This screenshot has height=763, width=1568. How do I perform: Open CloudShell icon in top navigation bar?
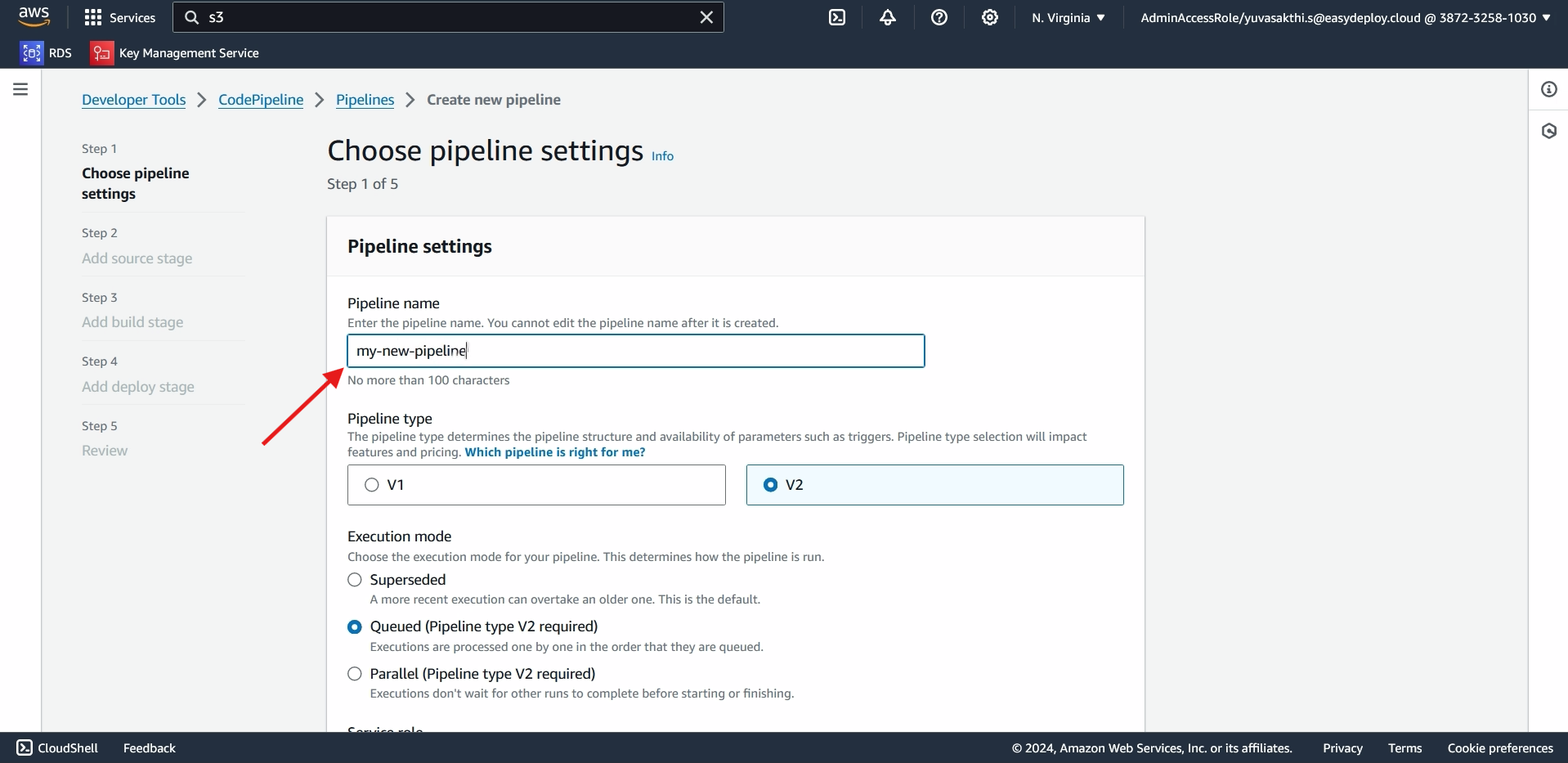click(x=837, y=17)
